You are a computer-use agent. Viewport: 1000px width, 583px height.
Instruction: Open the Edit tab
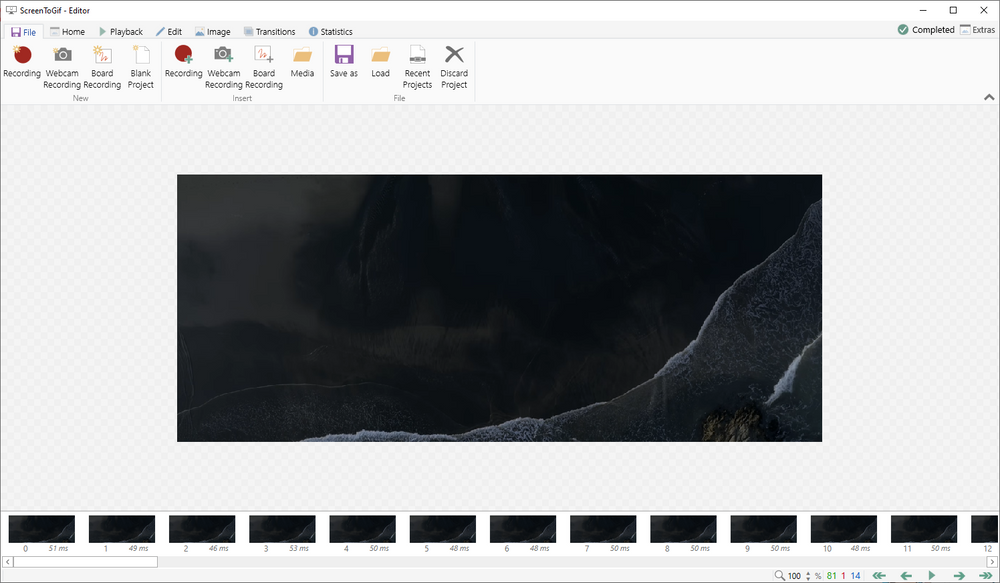click(x=169, y=31)
